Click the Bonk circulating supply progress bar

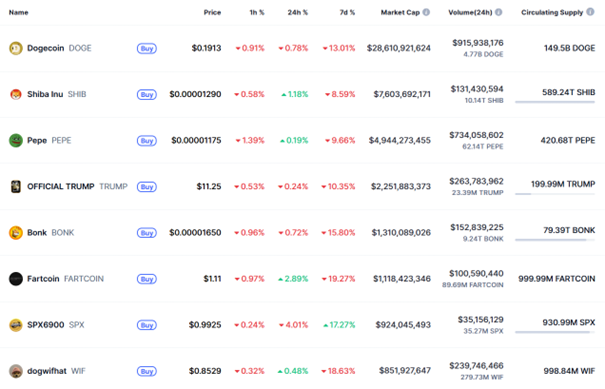pyautogui.click(x=555, y=240)
